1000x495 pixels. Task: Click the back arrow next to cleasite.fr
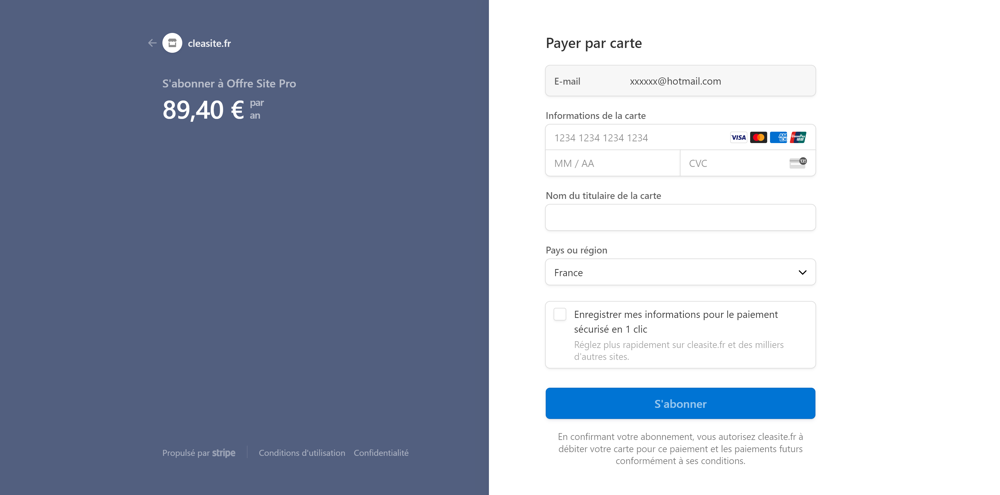(152, 43)
